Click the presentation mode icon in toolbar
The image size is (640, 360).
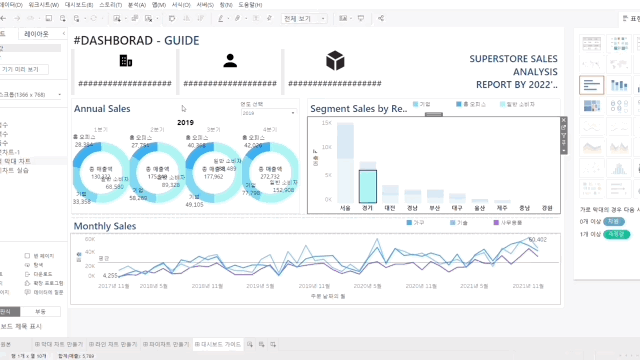361,18
